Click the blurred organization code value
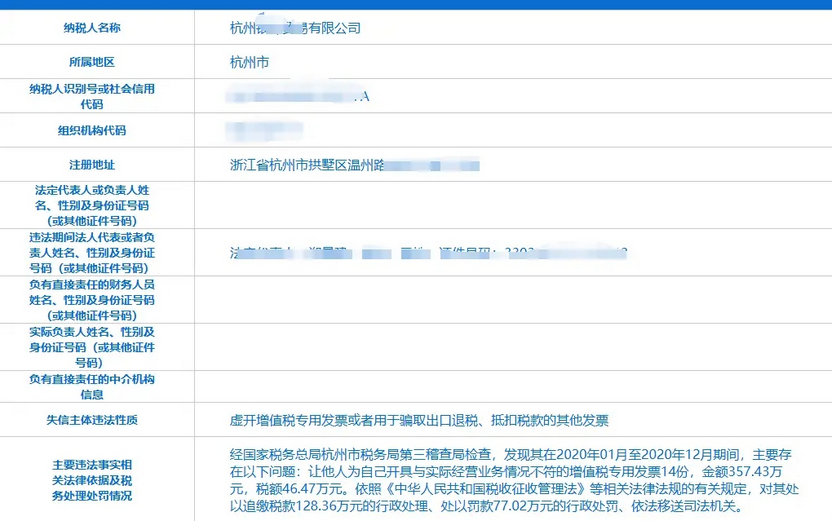The height and width of the screenshot is (522, 832). point(264,130)
